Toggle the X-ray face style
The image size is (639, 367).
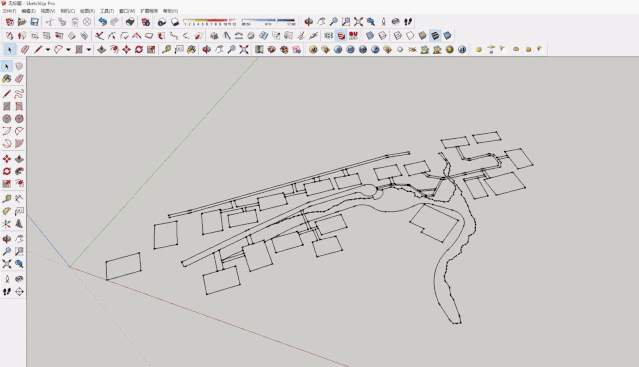coord(370,35)
